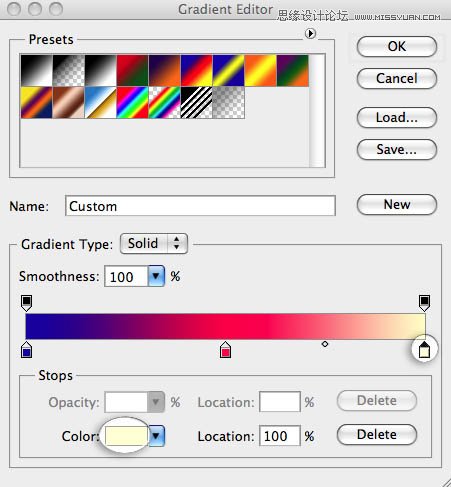Image resolution: width=451 pixels, height=487 pixels.
Task: Click the Name field containing Custom
Action: 200,206
